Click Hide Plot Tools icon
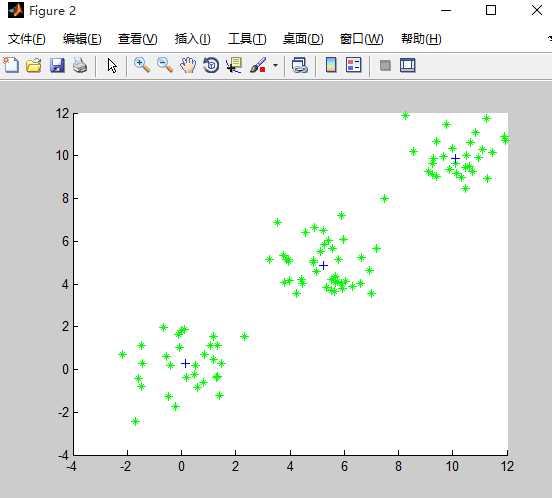 385,65
